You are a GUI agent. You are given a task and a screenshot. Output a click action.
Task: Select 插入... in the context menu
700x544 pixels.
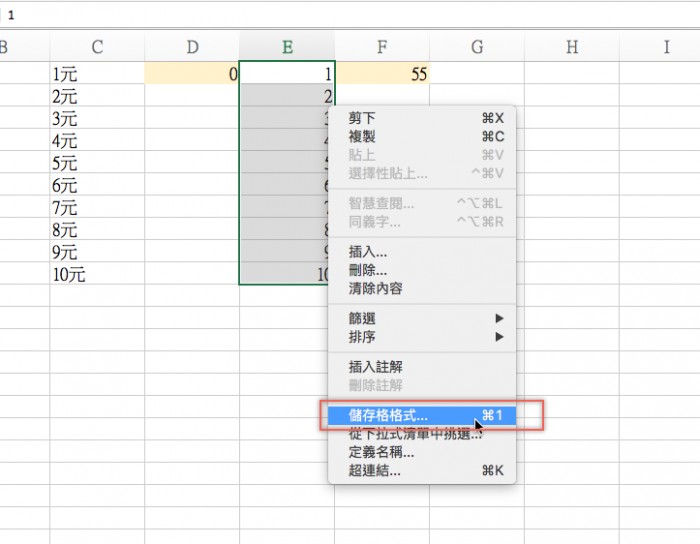pos(422,252)
